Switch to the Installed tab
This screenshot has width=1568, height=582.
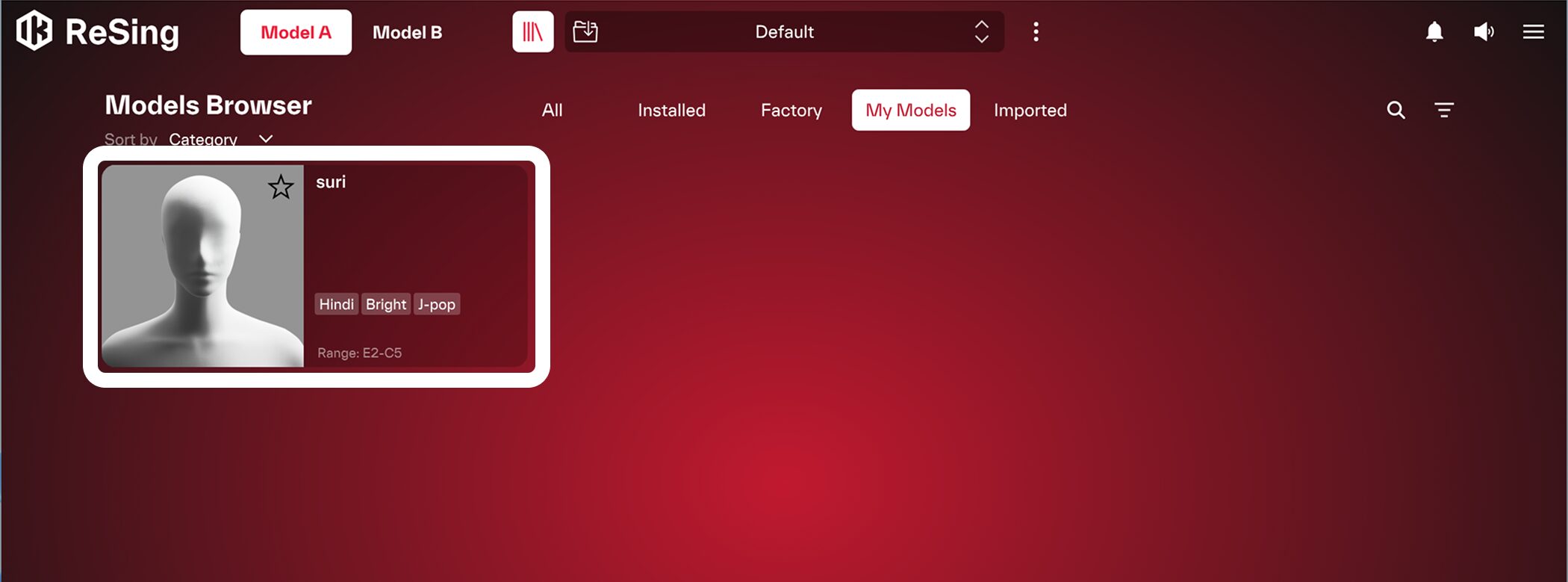click(x=671, y=111)
